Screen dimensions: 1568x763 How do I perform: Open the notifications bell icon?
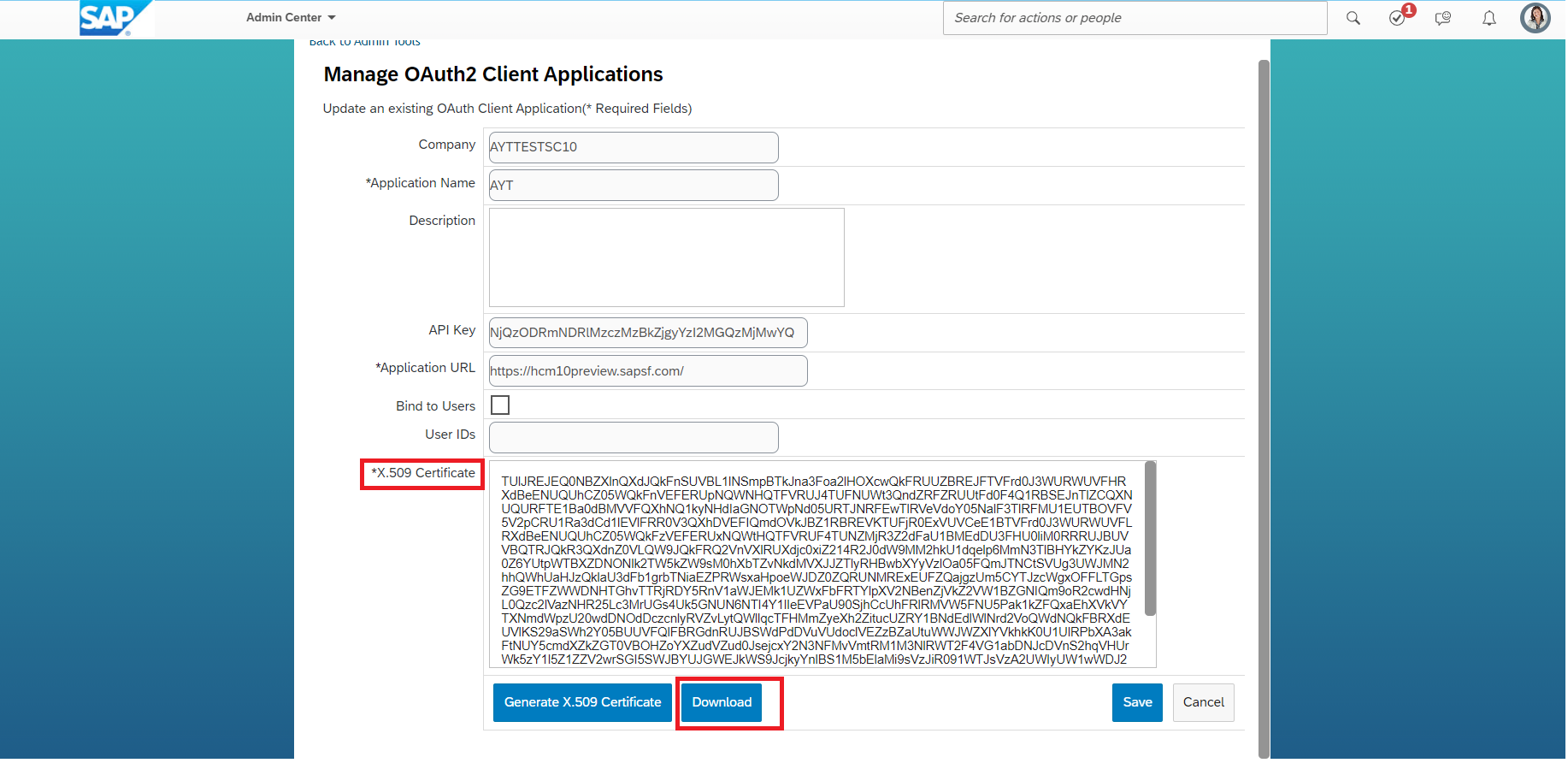[x=1488, y=18]
